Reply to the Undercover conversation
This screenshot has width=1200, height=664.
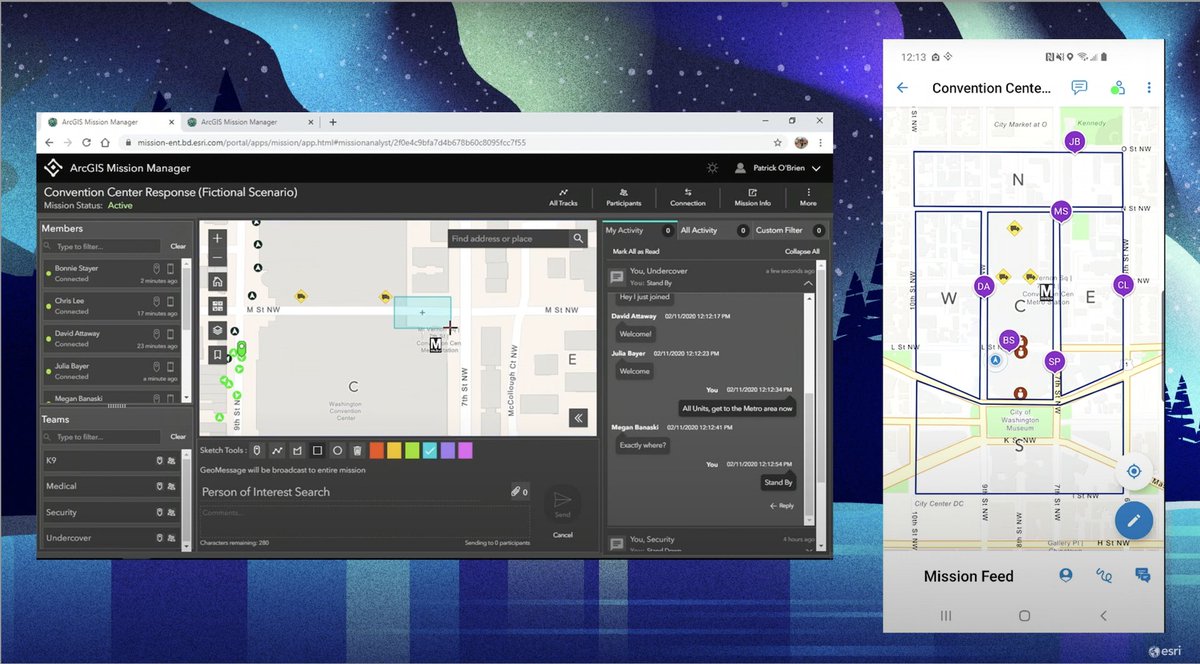pos(782,506)
